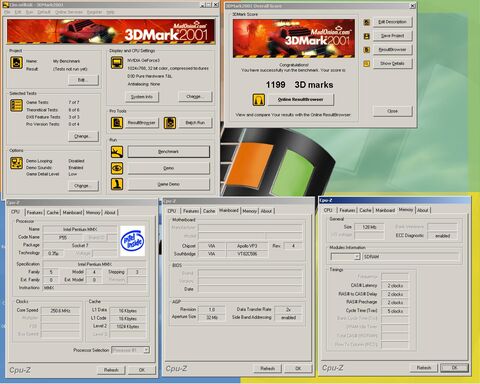
Task: Select CPU tab in middle CPU-Z window
Action: click(x=172, y=211)
